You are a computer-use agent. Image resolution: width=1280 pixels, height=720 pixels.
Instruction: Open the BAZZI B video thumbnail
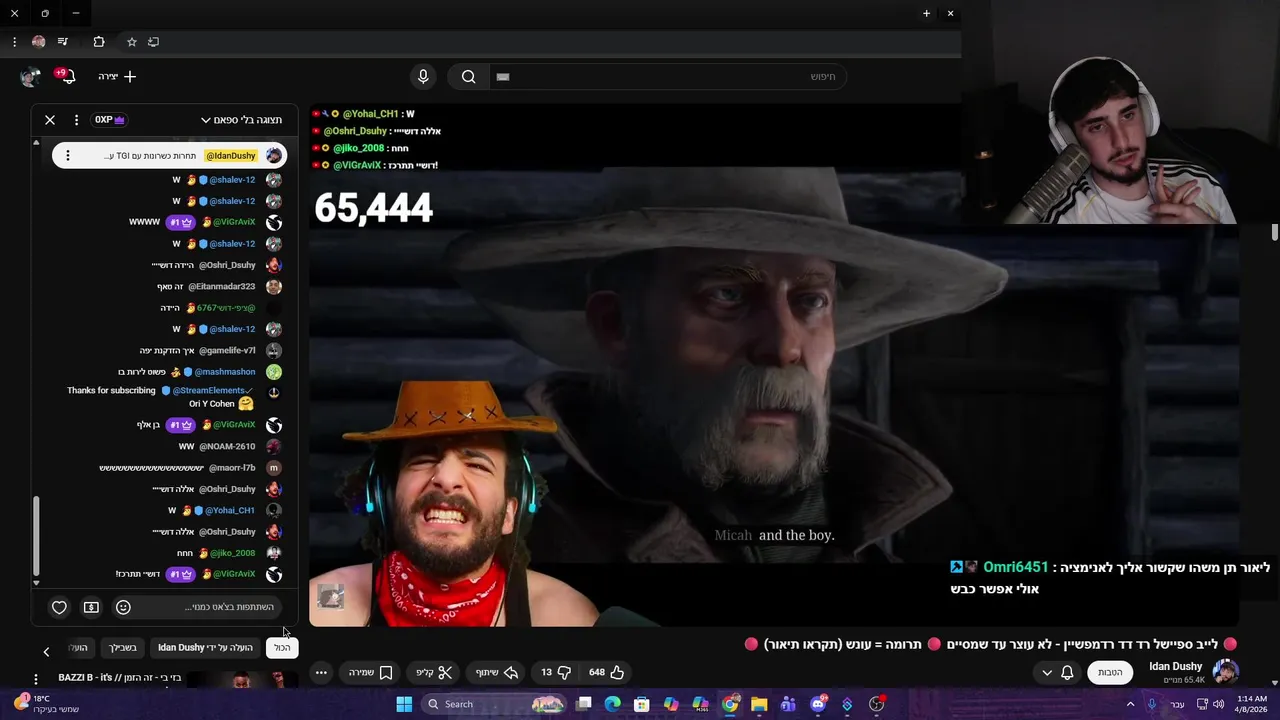coord(240,680)
